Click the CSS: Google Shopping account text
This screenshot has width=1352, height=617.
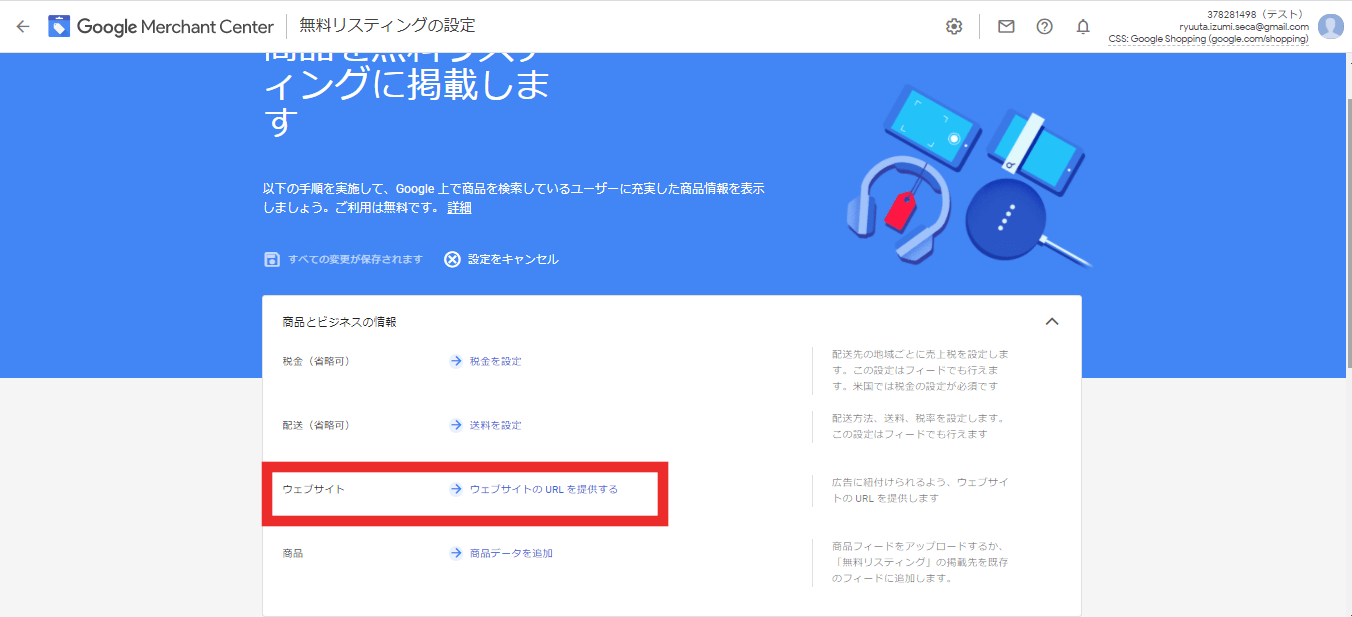tap(1208, 39)
